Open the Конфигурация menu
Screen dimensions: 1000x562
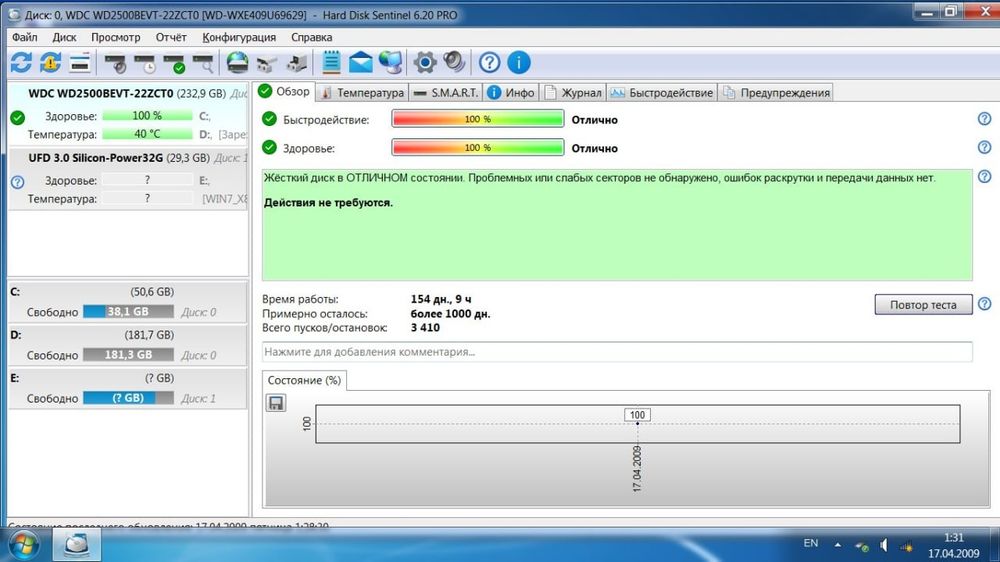click(x=239, y=37)
